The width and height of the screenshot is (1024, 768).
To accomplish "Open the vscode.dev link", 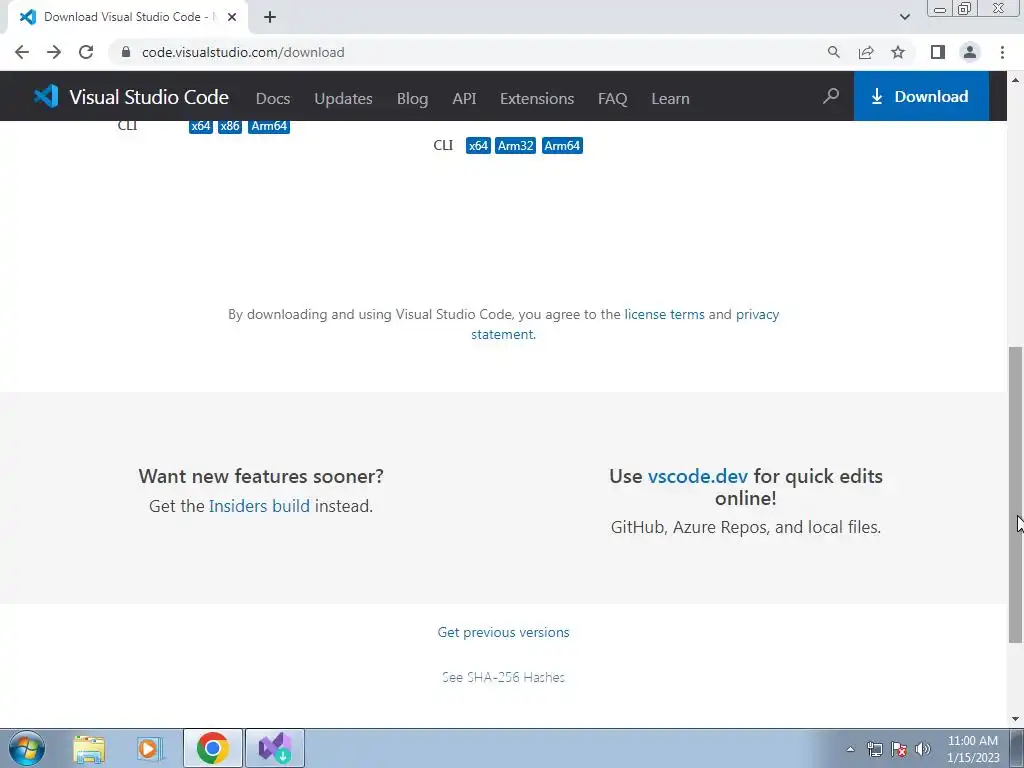I will pyautogui.click(x=697, y=476).
